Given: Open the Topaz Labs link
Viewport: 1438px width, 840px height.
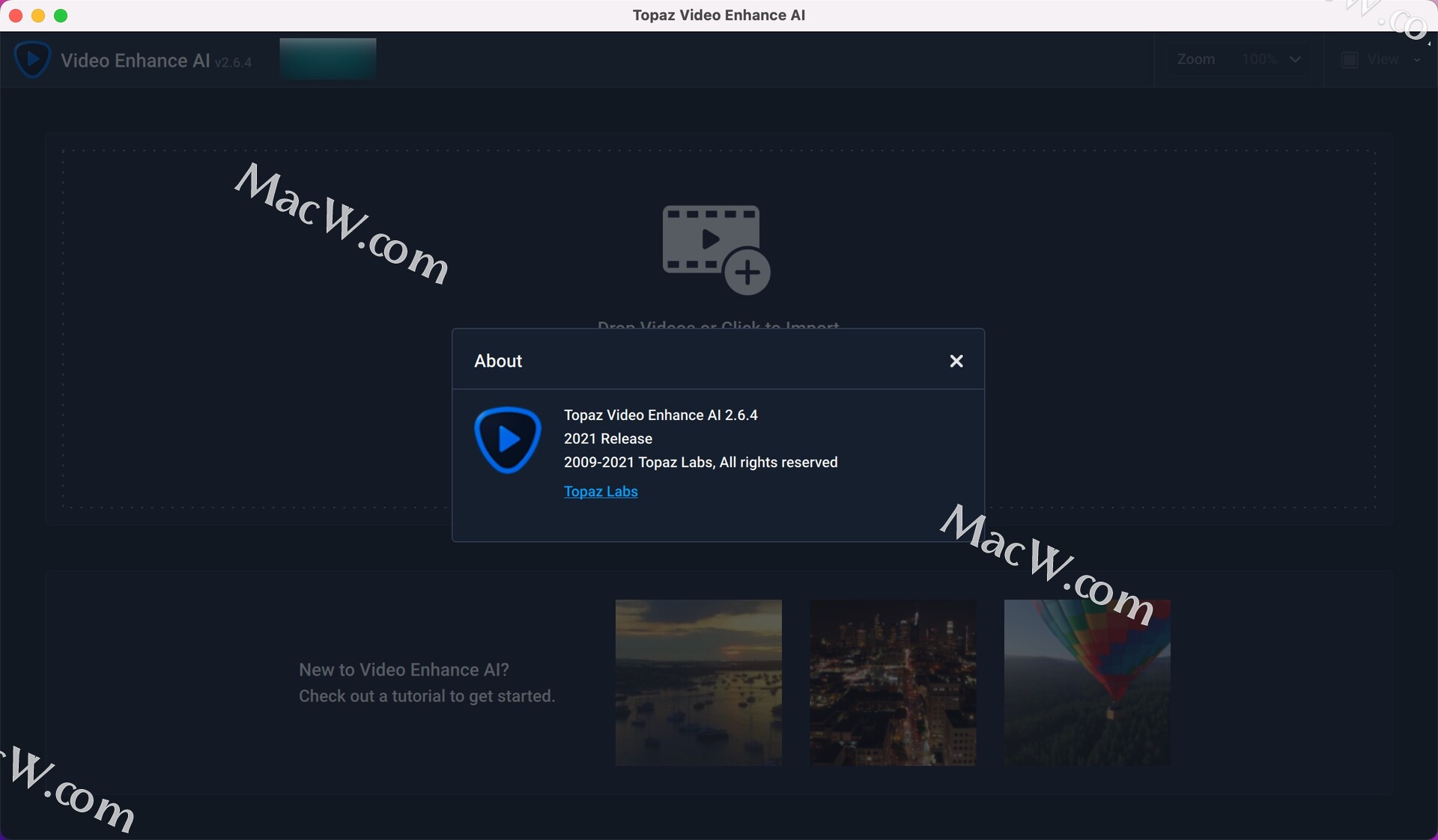Looking at the screenshot, I should (601, 491).
